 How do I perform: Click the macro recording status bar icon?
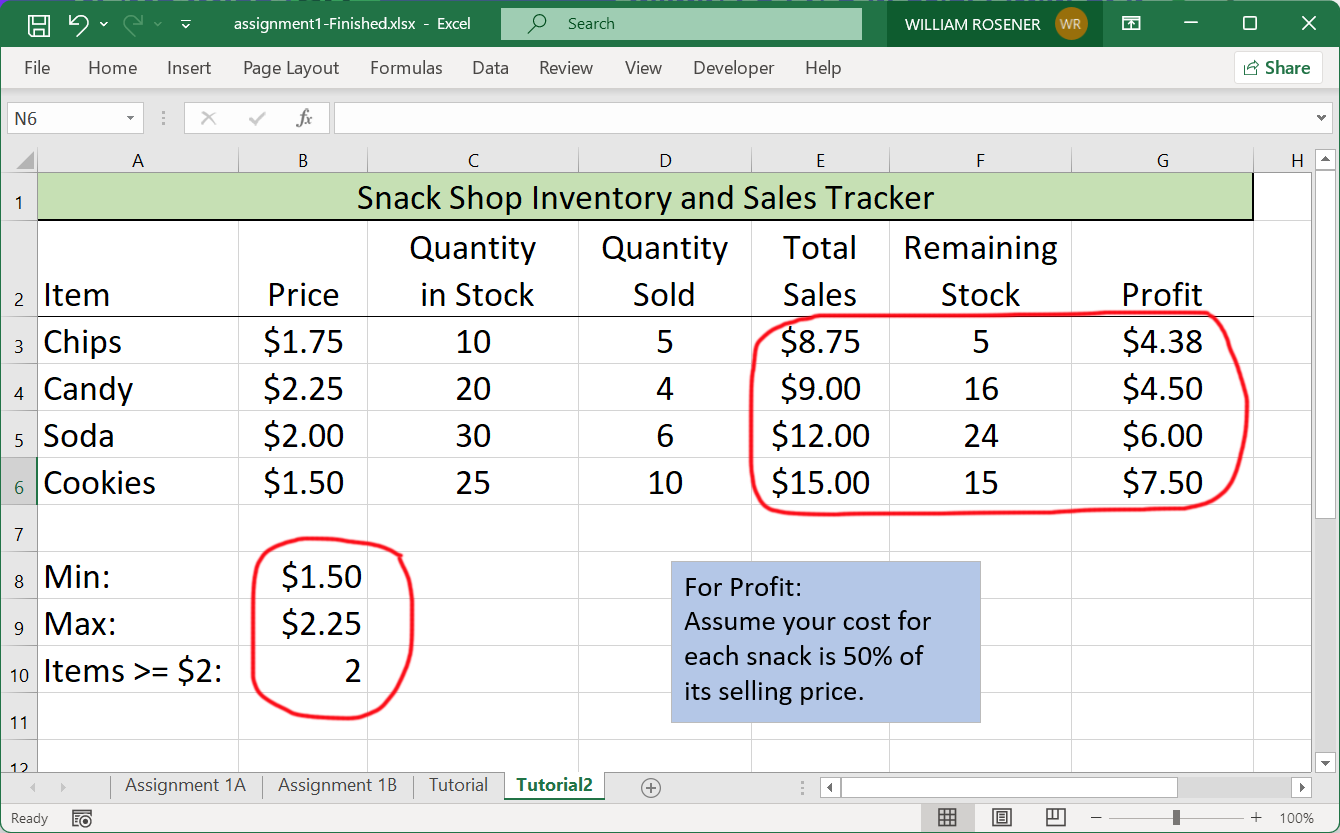(x=82, y=819)
